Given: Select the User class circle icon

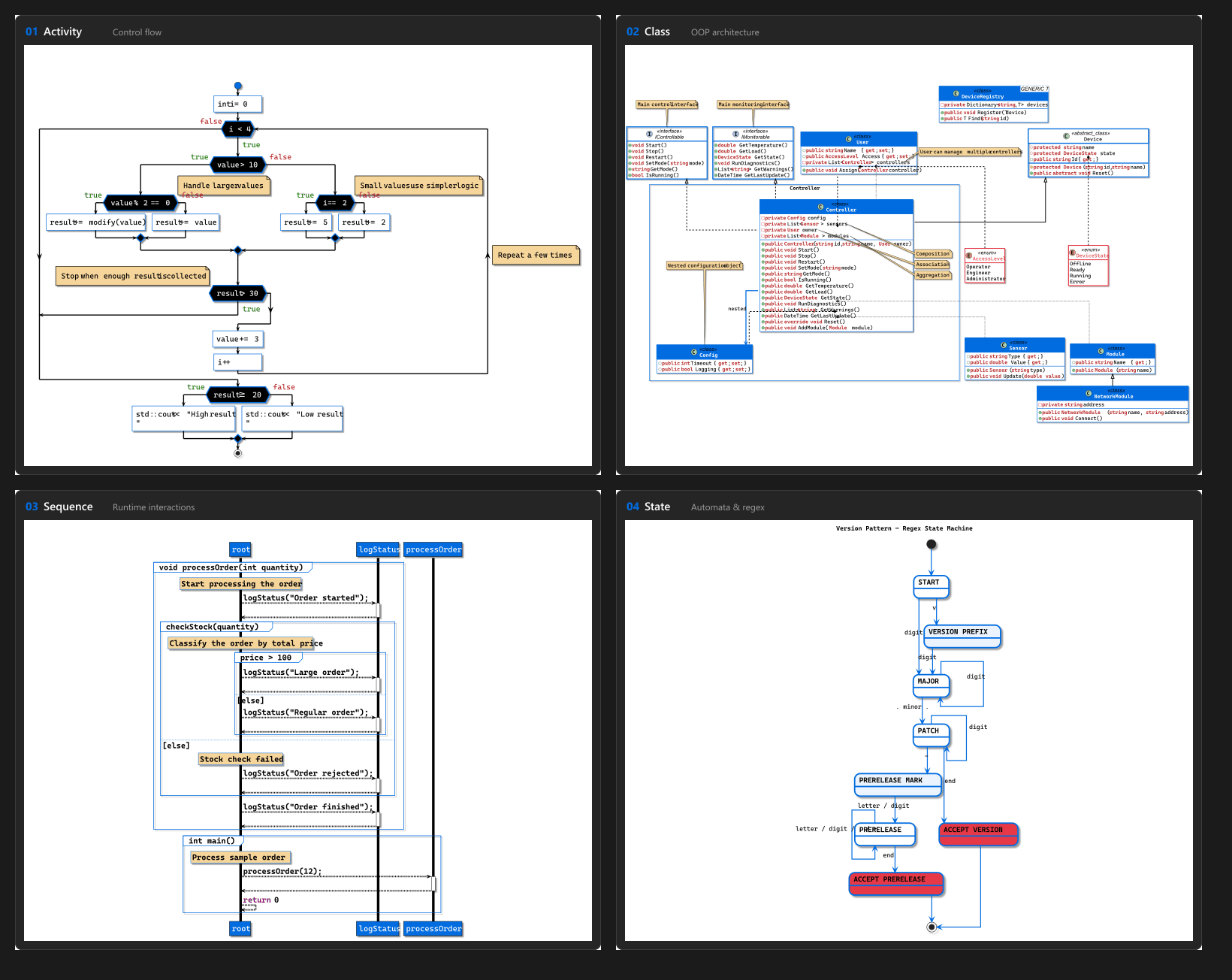Looking at the screenshot, I should pos(849,140).
